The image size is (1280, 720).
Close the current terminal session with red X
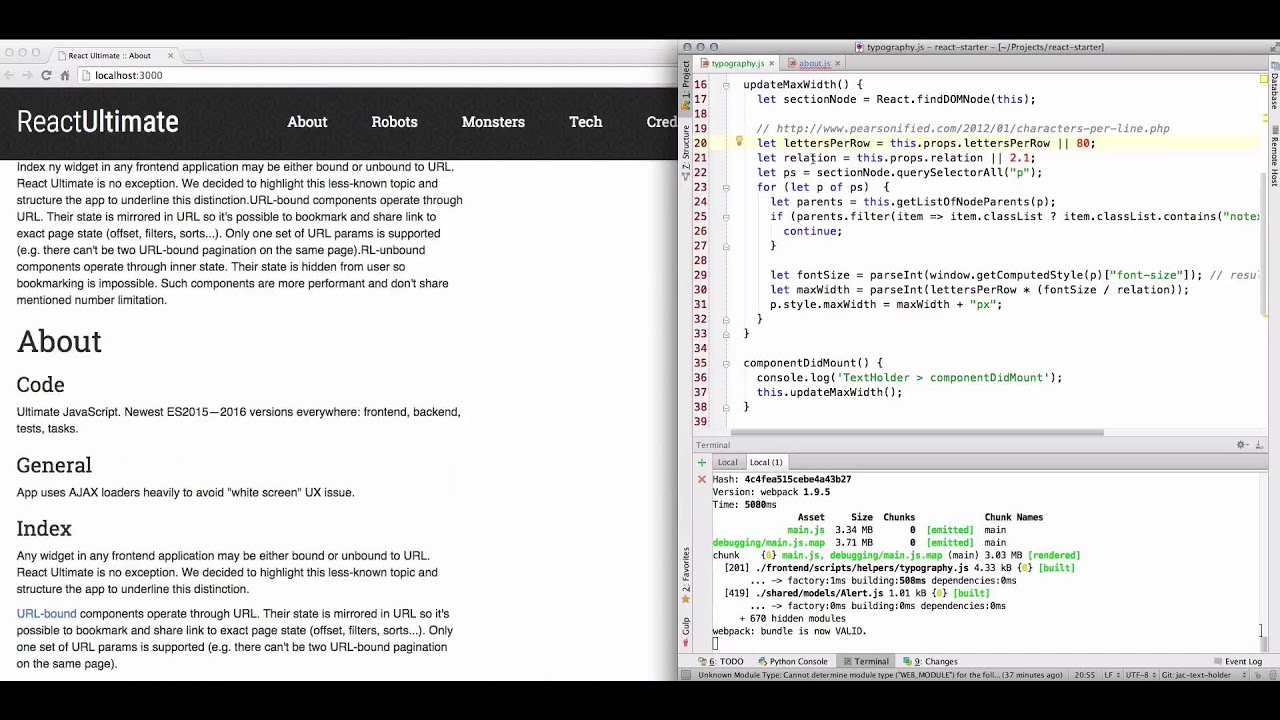(702, 479)
